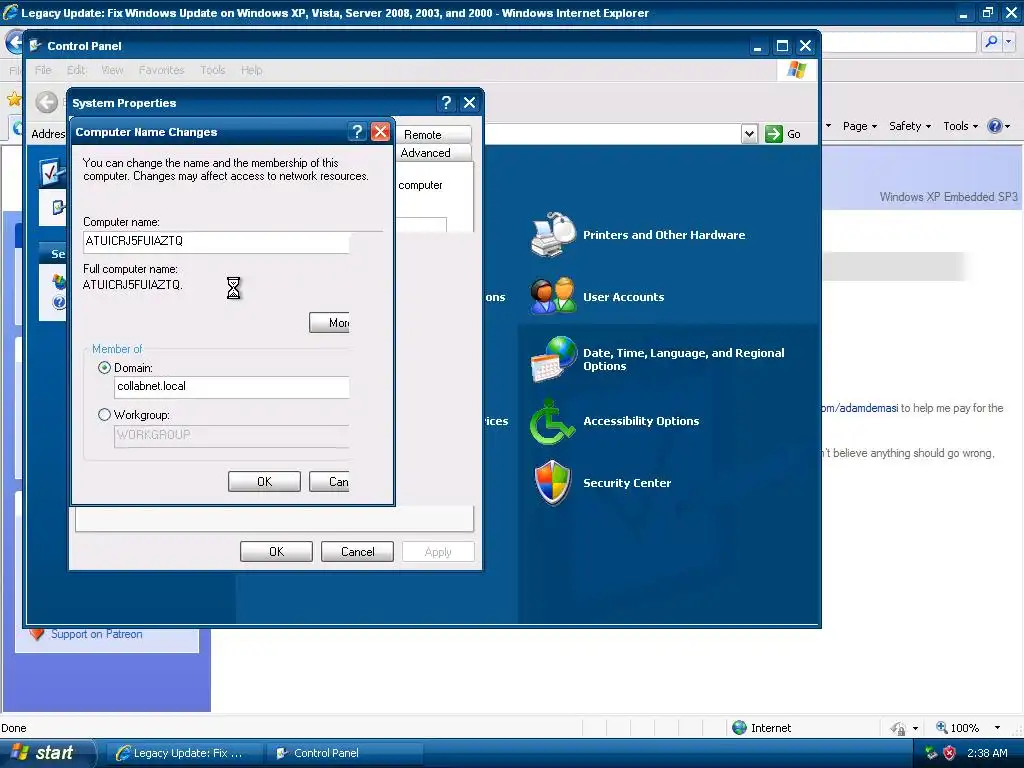Close the Computer Name Changes dialog

(380, 132)
